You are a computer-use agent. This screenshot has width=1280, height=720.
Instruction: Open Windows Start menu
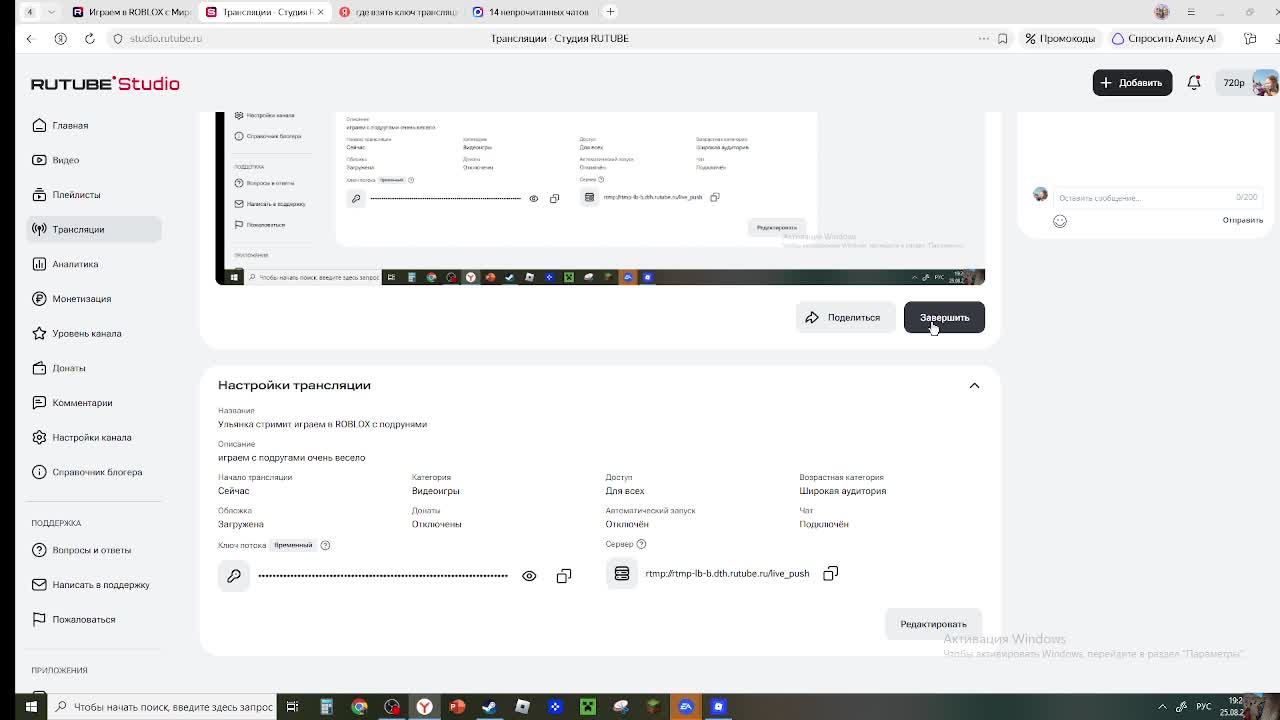click(x=31, y=707)
